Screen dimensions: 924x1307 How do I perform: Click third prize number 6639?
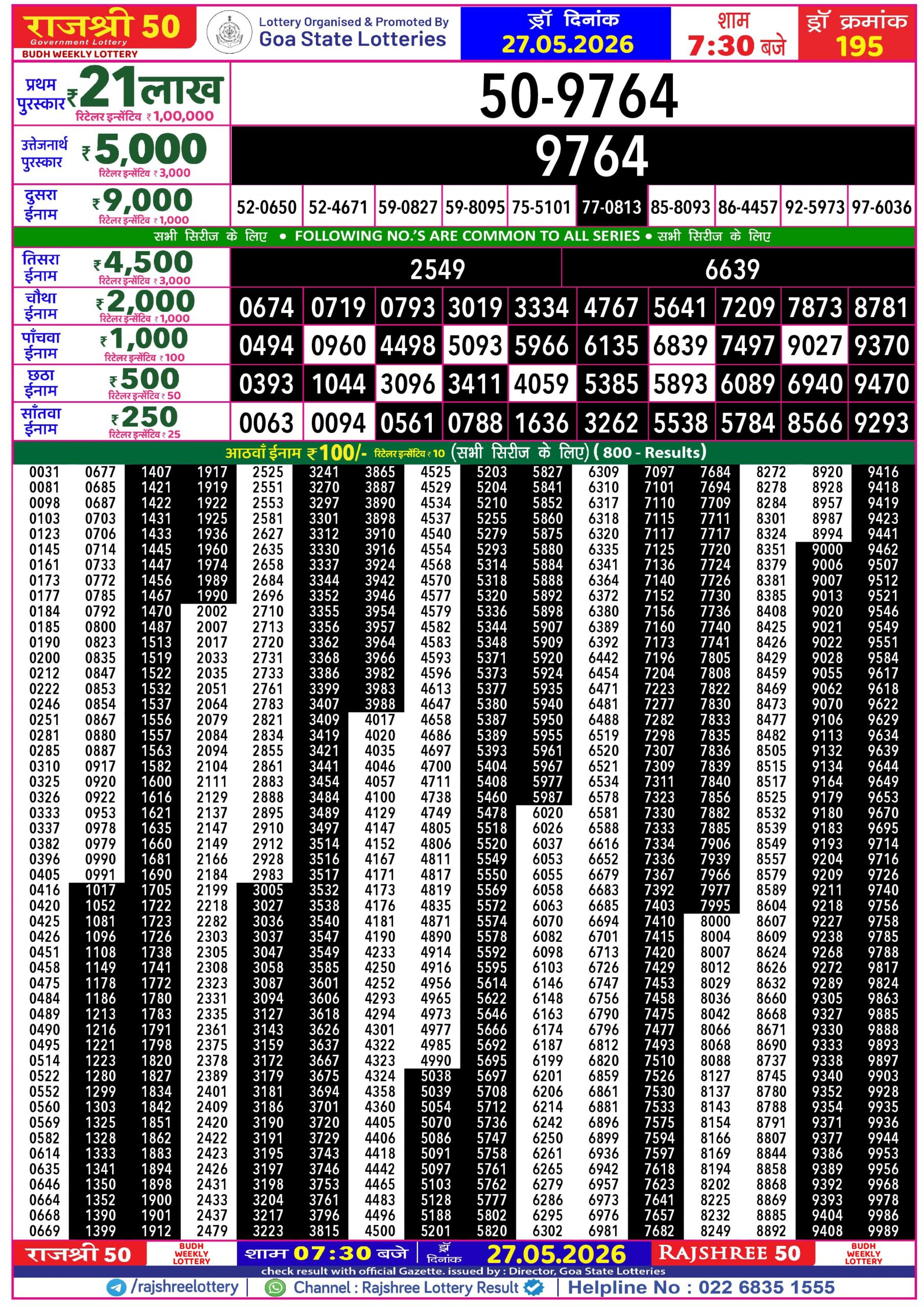pos(732,269)
